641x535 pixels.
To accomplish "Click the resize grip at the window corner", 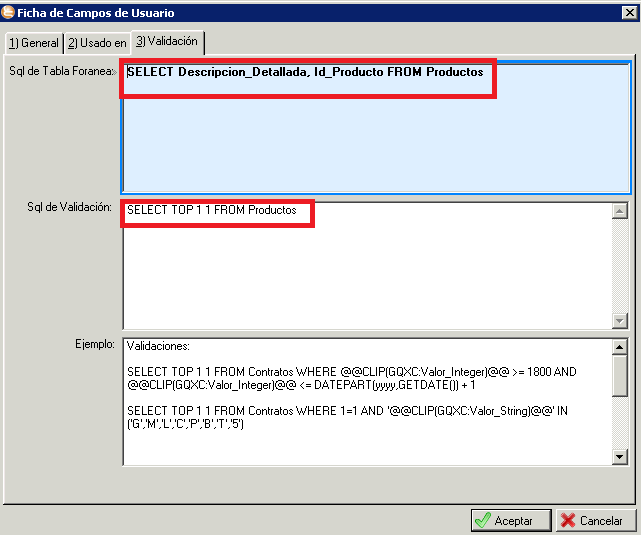I will (634, 528).
